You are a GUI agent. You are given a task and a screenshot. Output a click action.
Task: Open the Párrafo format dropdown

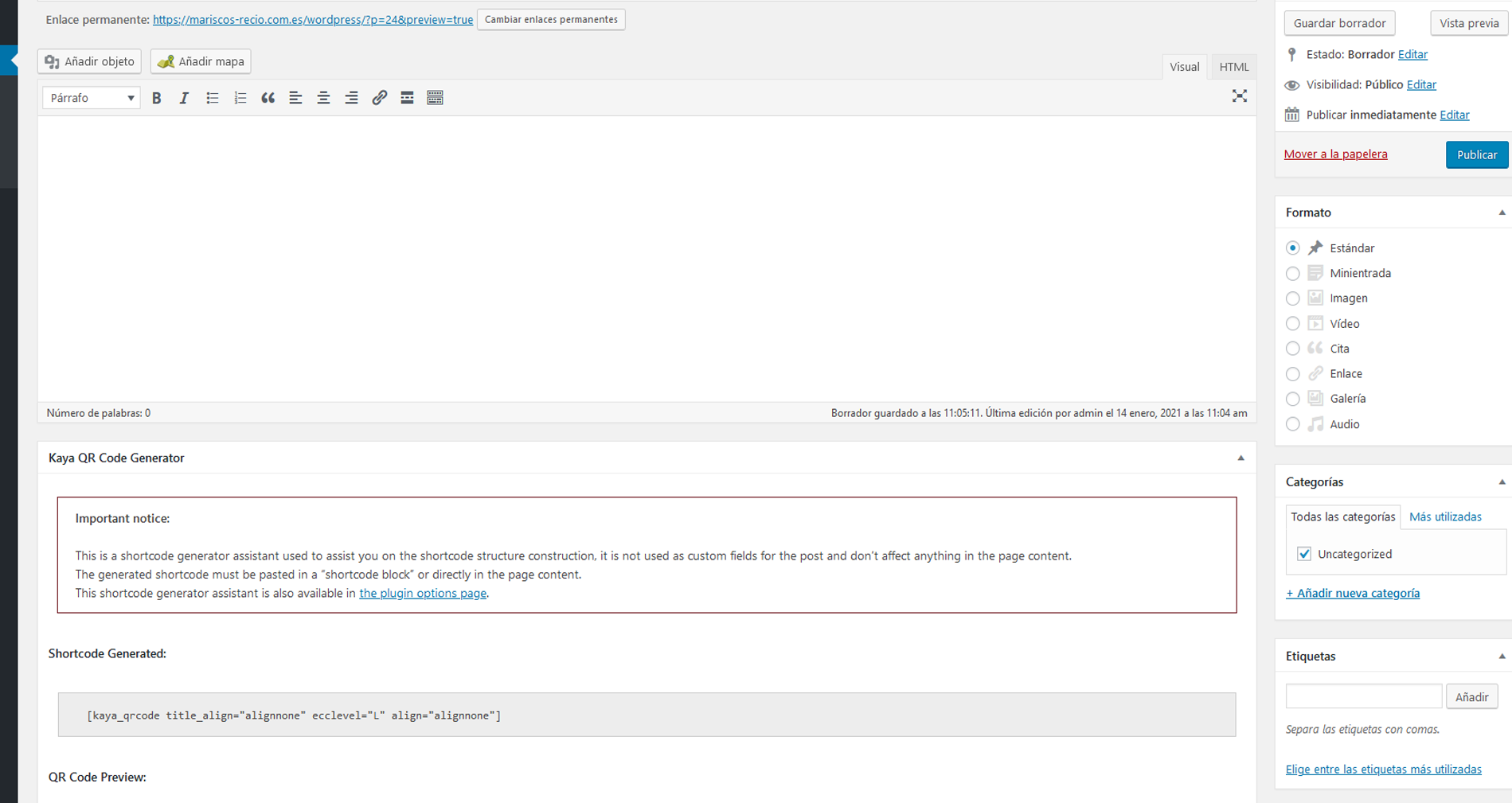click(x=92, y=98)
